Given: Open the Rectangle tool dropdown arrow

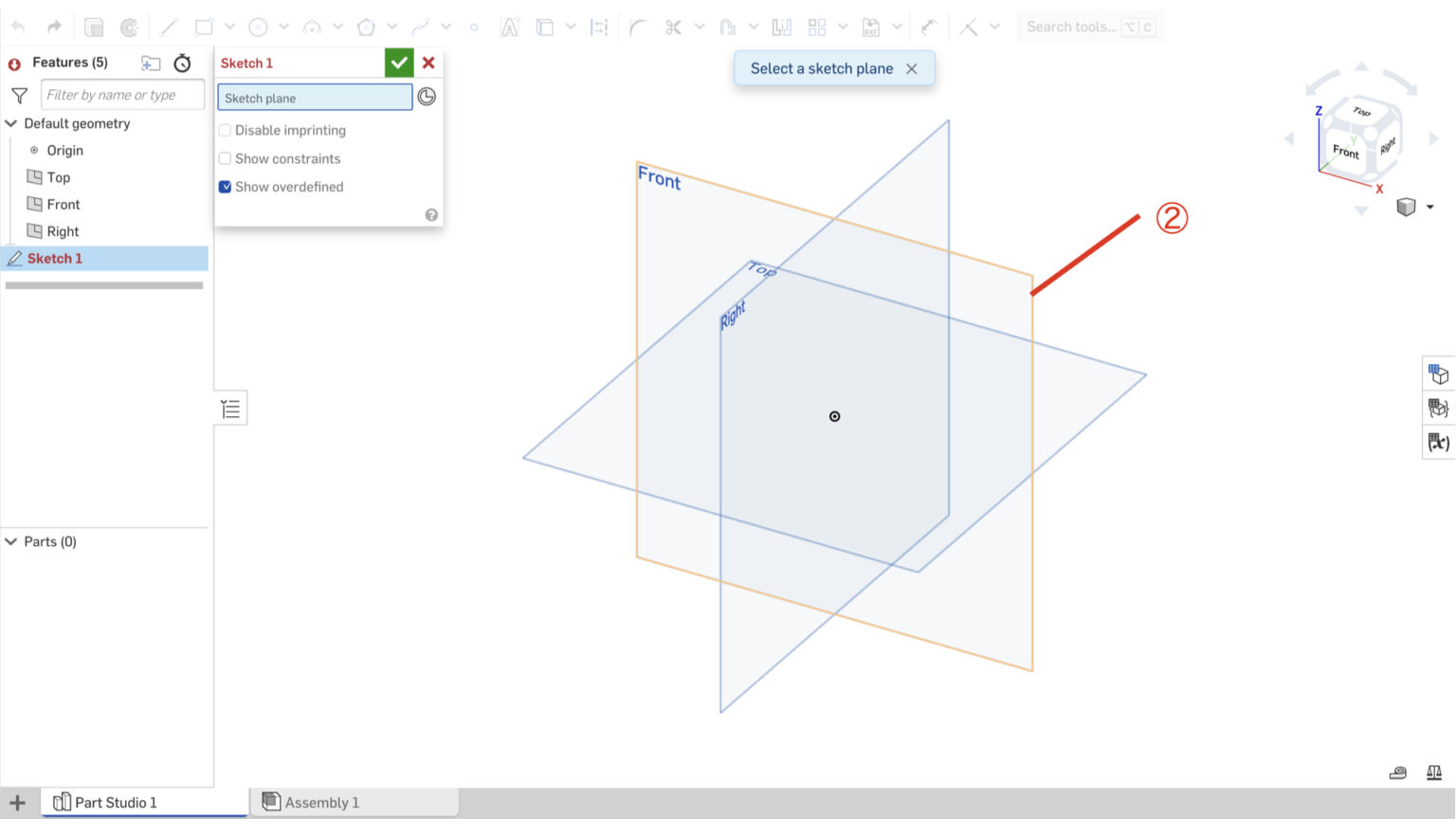Looking at the screenshot, I should point(229,27).
